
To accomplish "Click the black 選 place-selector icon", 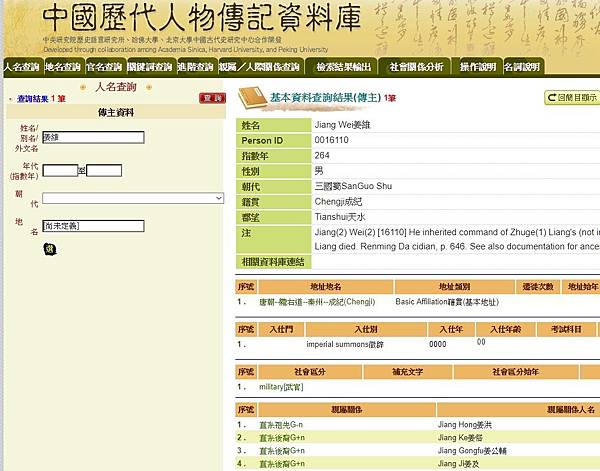I will coord(49,248).
